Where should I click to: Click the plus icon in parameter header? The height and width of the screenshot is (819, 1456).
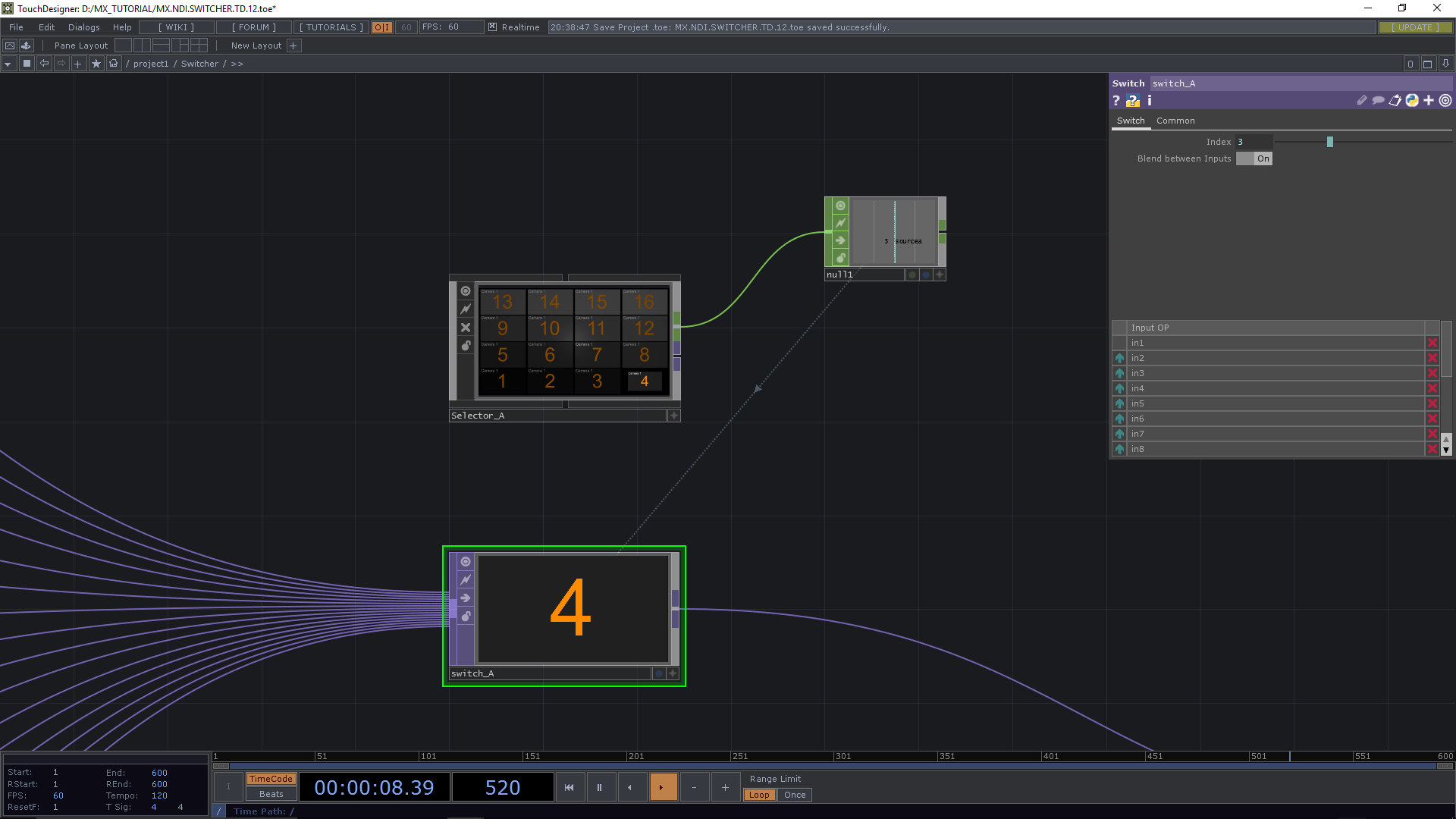point(1429,100)
